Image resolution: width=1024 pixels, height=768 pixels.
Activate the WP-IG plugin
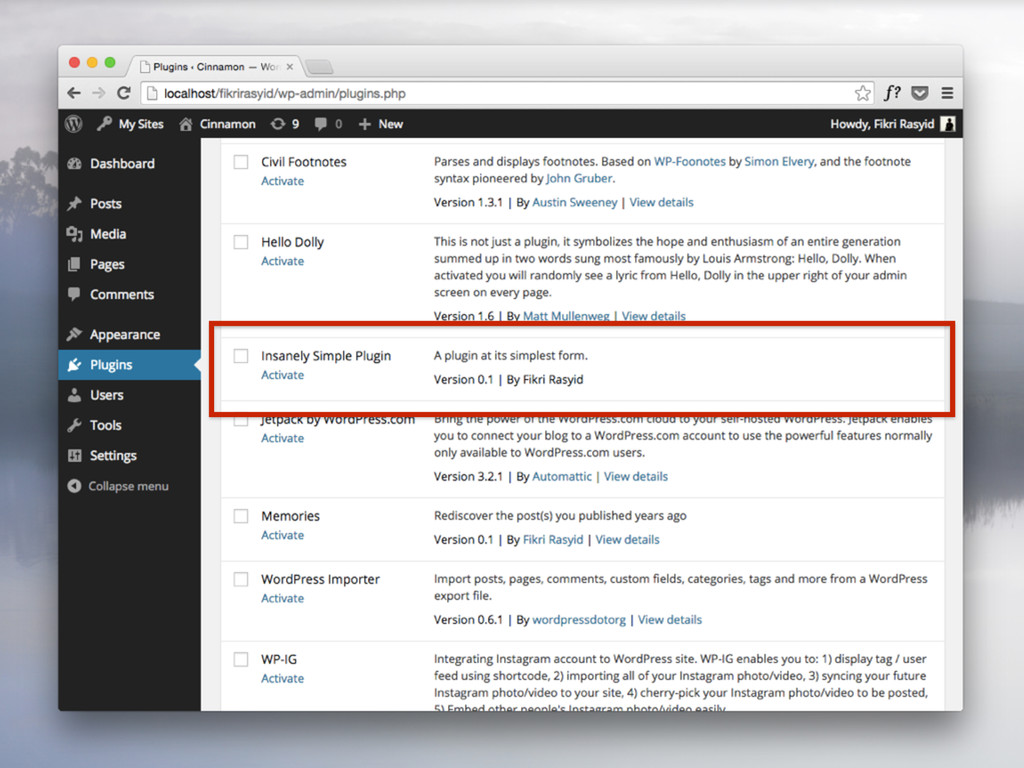(282, 679)
